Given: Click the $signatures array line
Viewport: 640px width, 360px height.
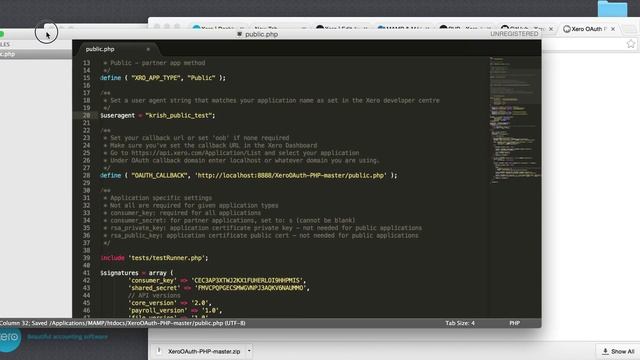Looking at the screenshot, I should click(x=137, y=273).
